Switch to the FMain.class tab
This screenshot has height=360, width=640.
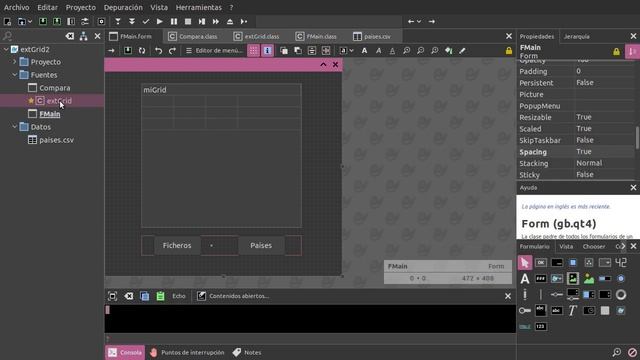pos(316,36)
